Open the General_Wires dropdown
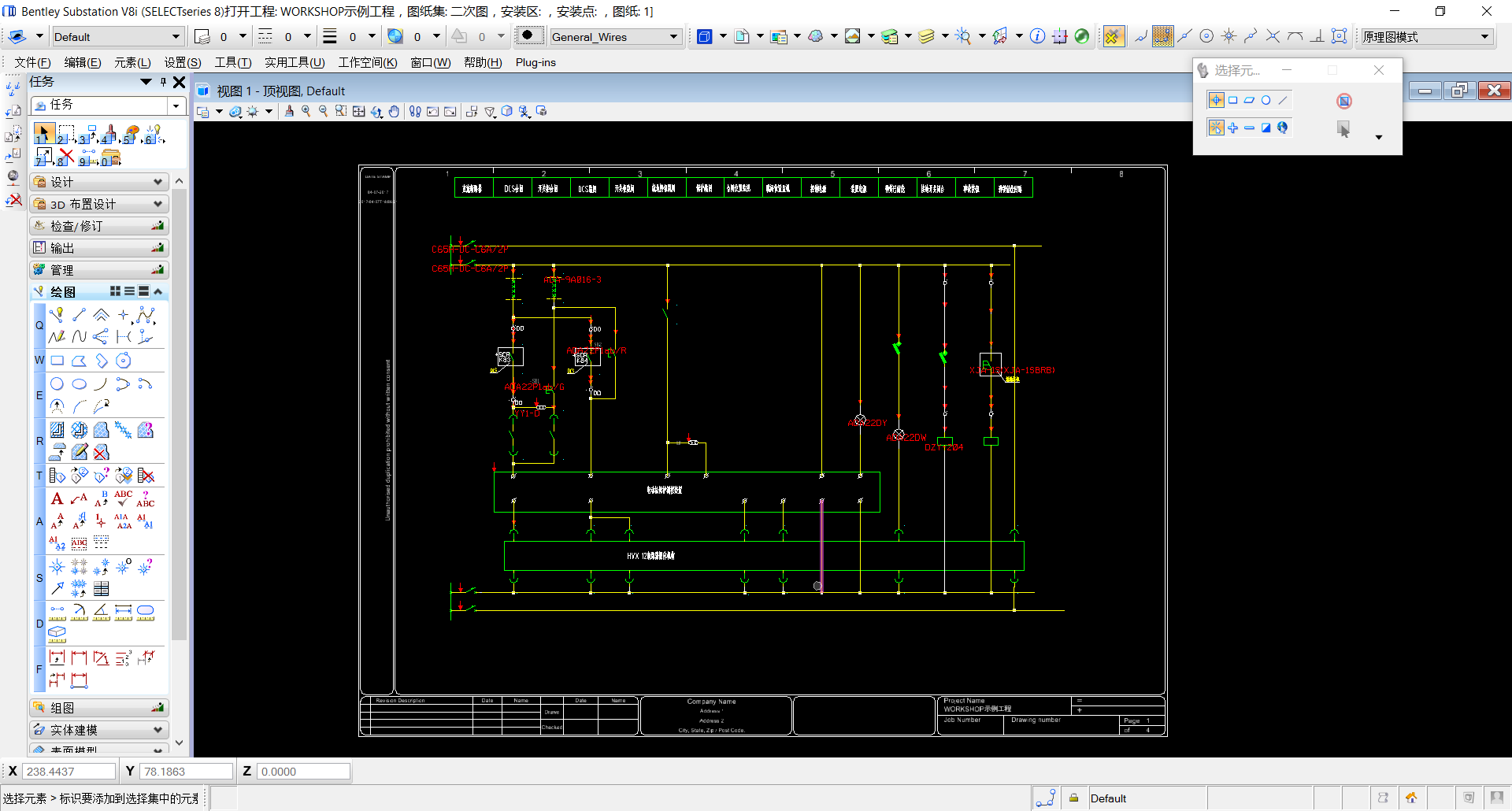 click(x=673, y=37)
